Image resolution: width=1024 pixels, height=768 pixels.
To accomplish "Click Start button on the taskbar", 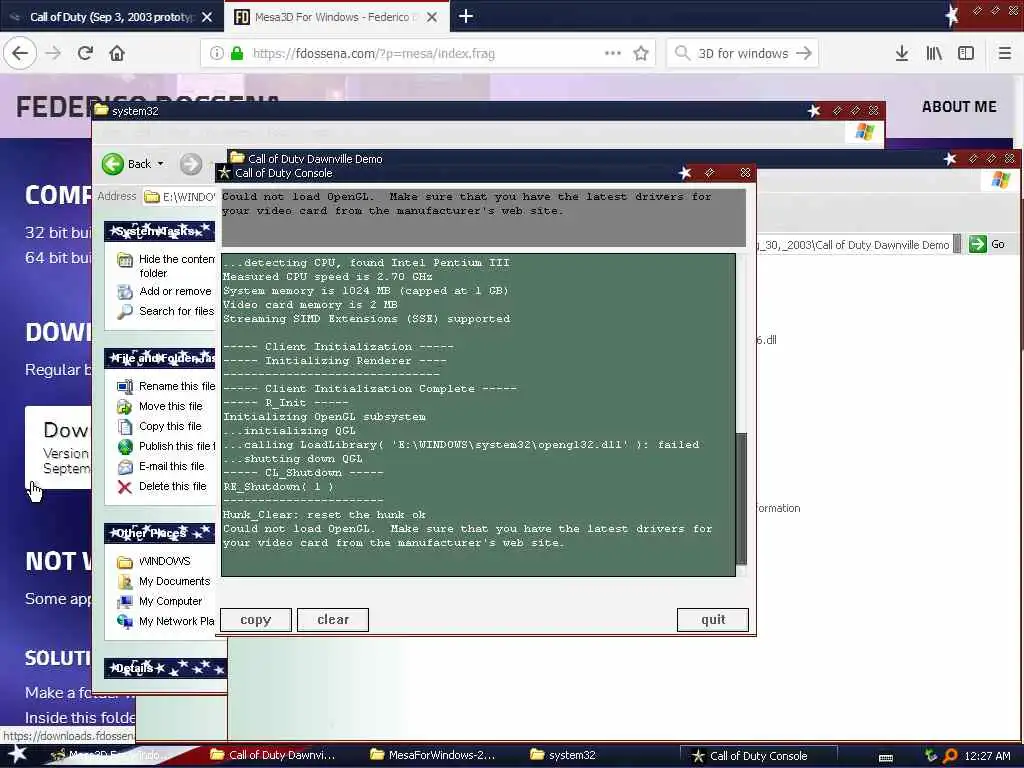I will click(x=17, y=755).
